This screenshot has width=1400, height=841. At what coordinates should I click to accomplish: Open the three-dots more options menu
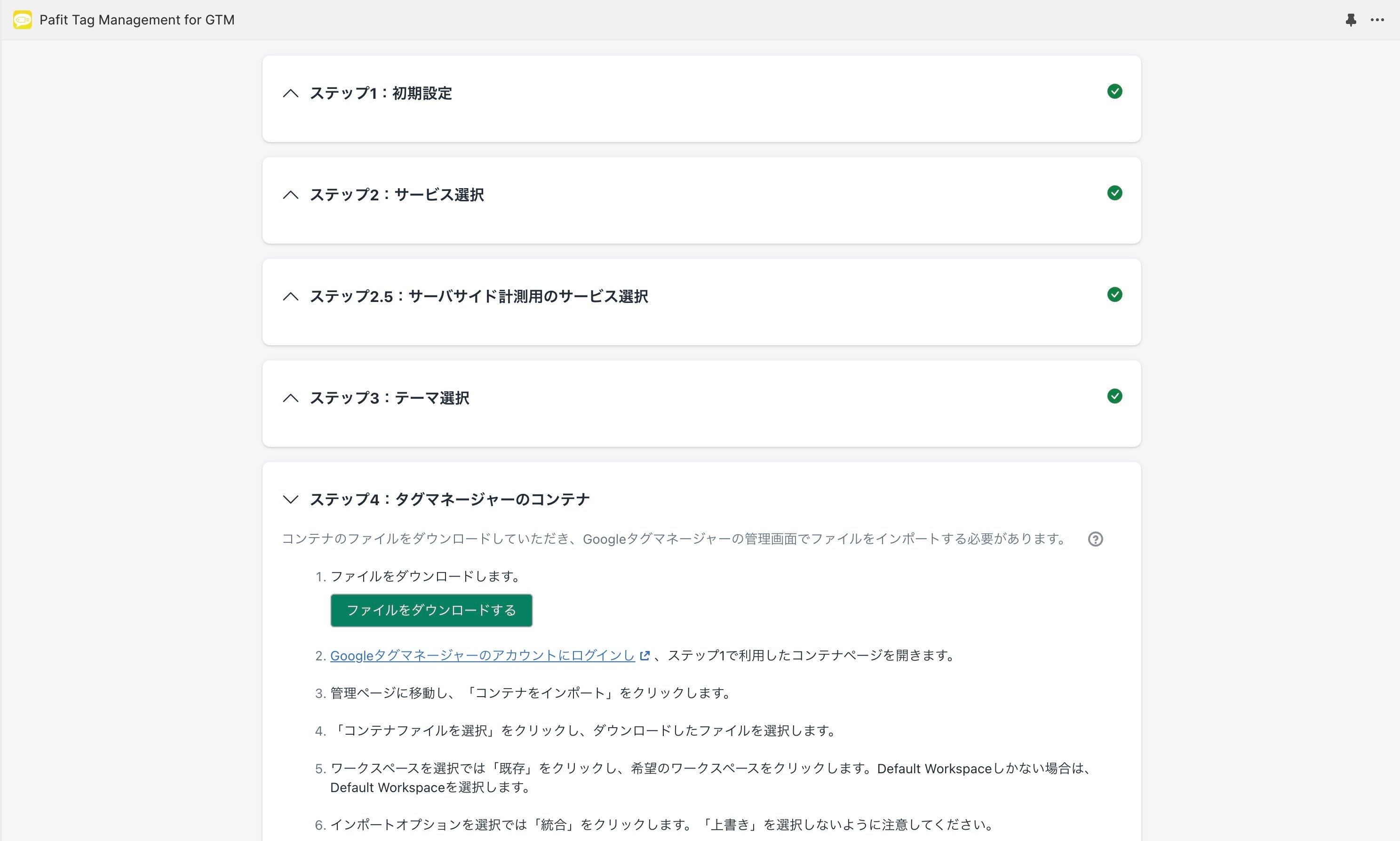(1377, 20)
